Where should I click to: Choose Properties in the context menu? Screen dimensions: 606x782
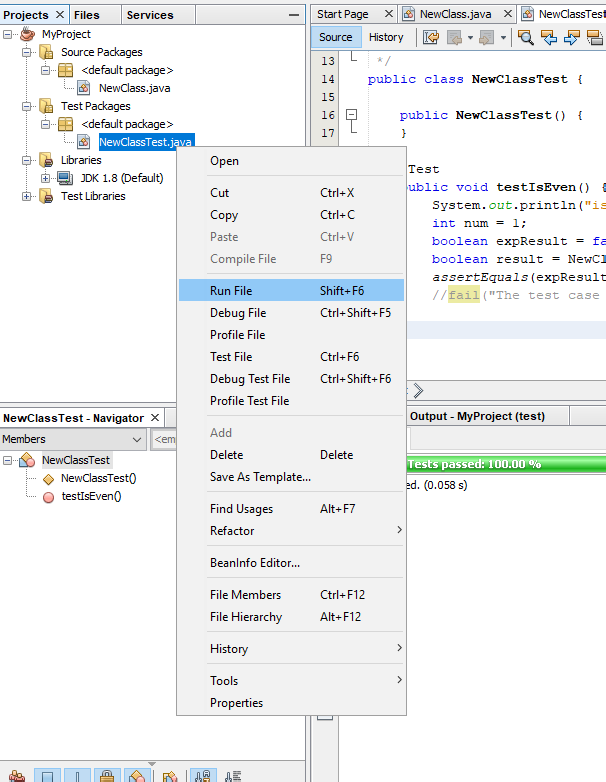click(x=291, y=703)
